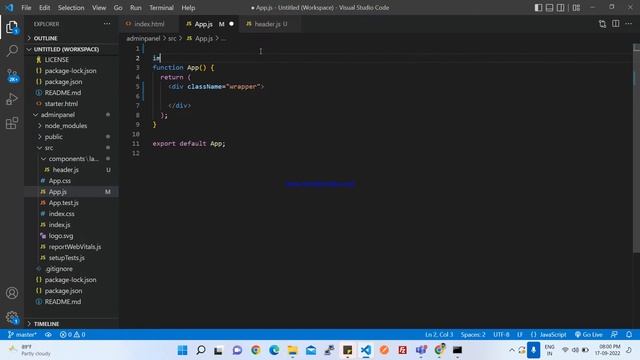Toggle the primary side bar layout button

(x=538, y=8)
